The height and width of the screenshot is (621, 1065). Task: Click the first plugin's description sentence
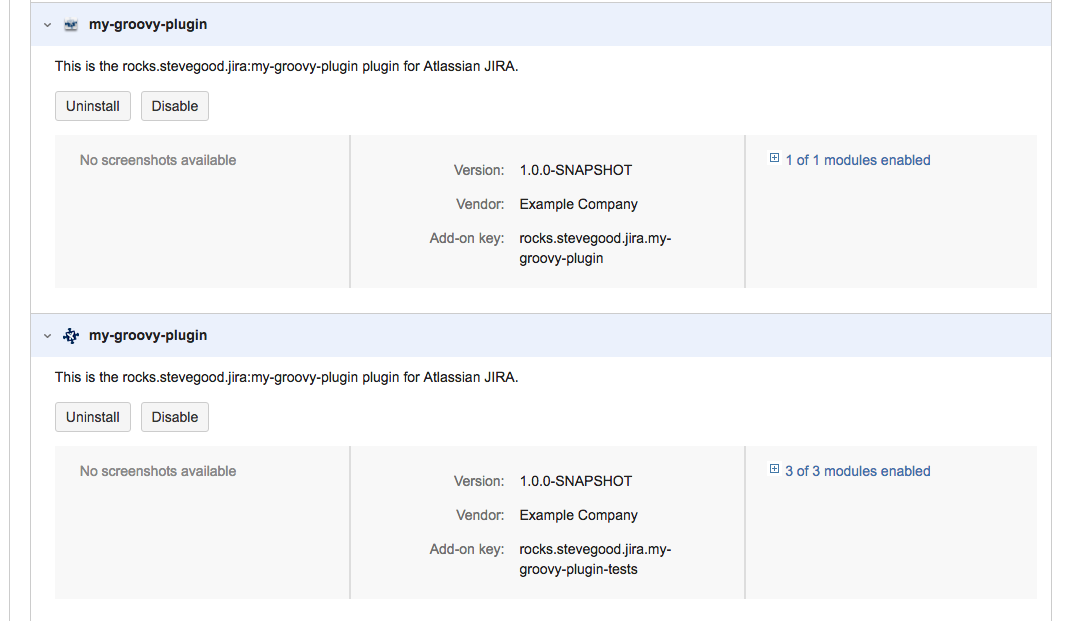click(x=287, y=67)
